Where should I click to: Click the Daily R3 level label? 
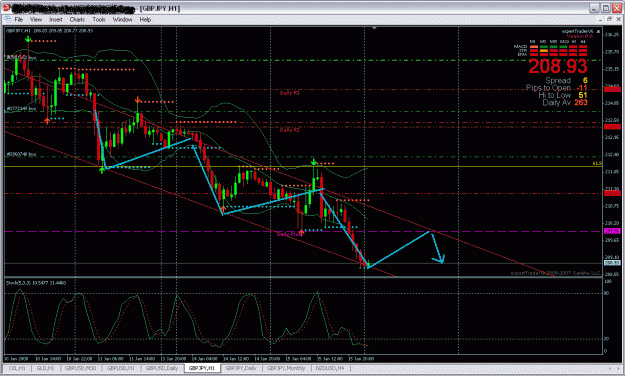[289, 93]
